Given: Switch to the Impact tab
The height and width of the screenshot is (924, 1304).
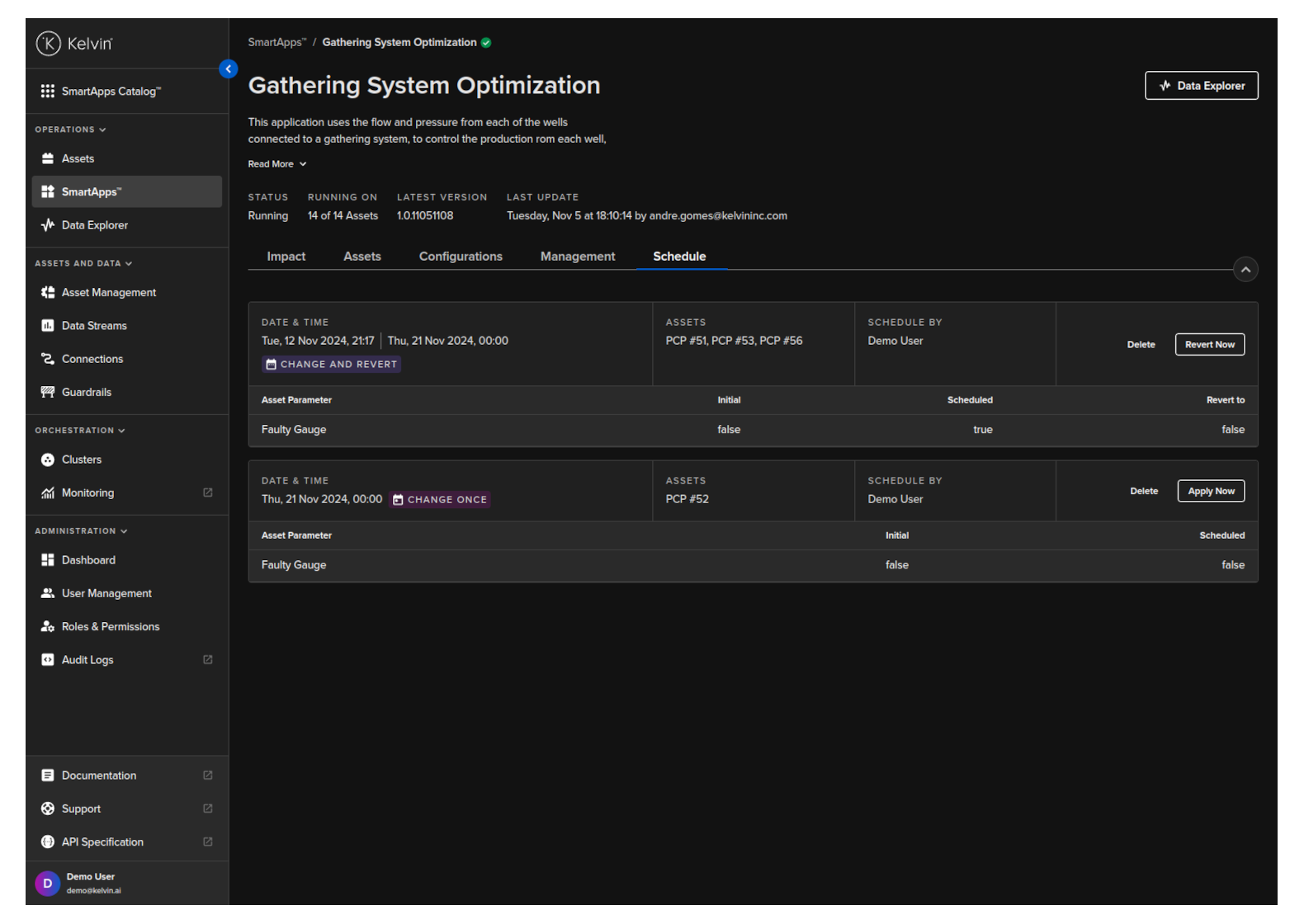Looking at the screenshot, I should click(x=286, y=257).
